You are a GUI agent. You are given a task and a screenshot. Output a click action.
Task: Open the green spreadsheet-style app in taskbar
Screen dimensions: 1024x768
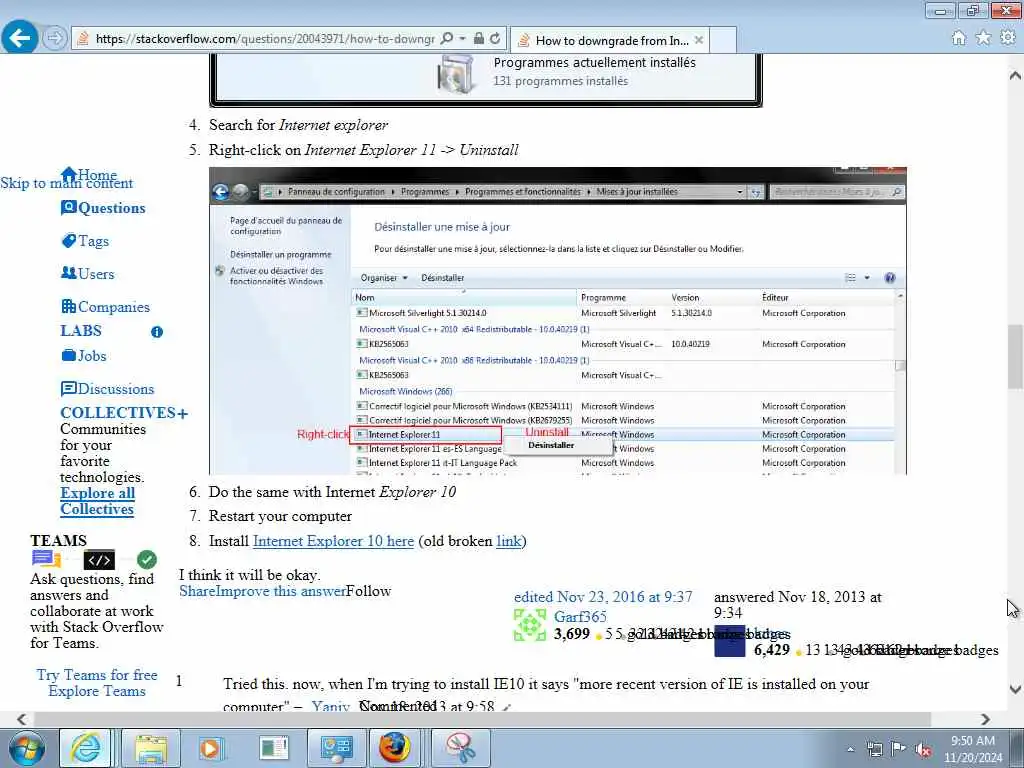(x=274, y=748)
